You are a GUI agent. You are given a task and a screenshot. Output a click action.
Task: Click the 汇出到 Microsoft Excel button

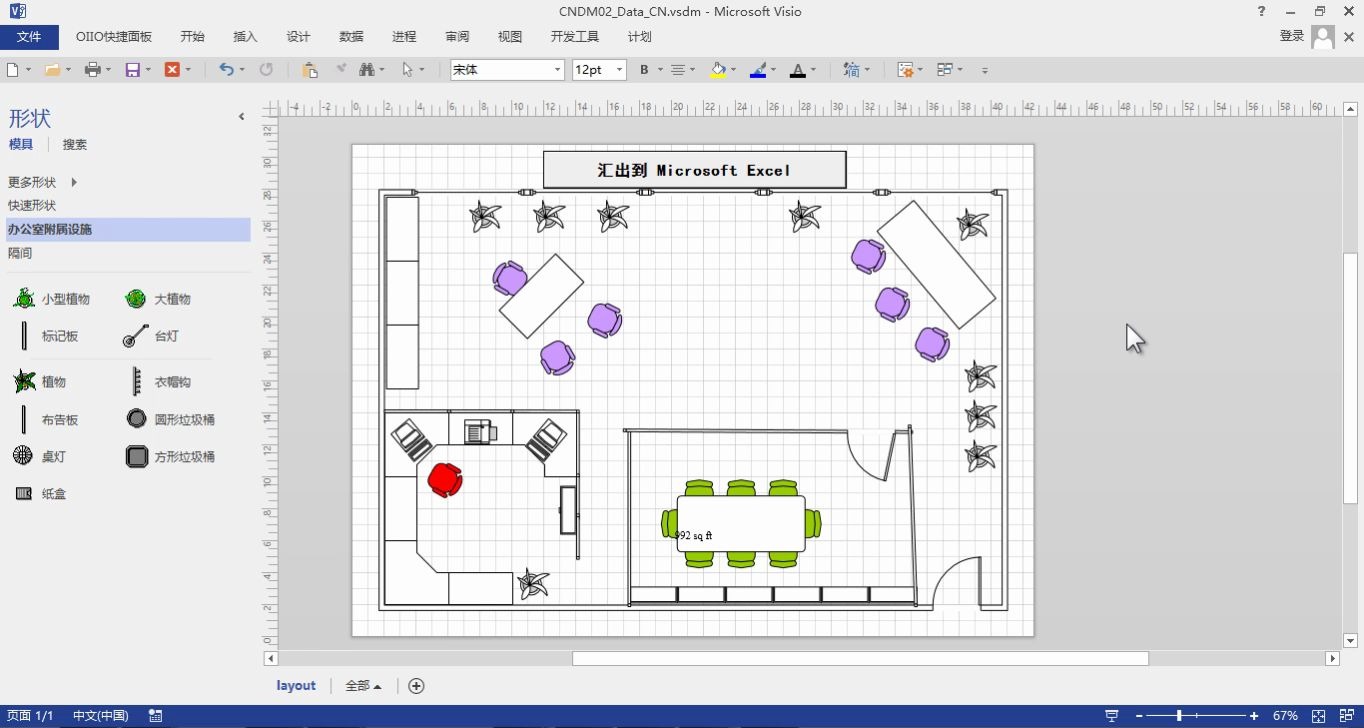click(x=694, y=170)
